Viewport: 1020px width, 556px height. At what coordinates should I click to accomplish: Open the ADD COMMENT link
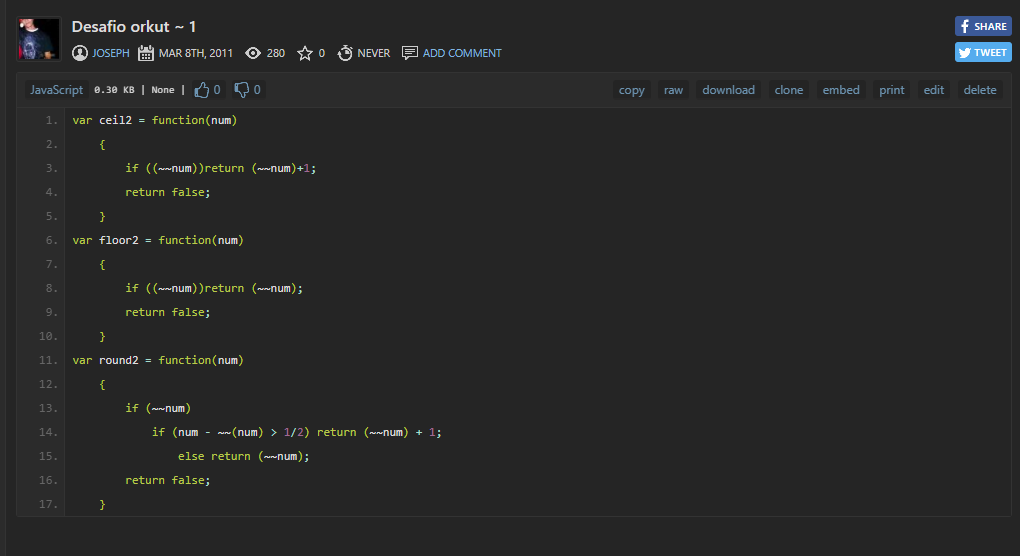pyautogui.click(x=462, y=53)
